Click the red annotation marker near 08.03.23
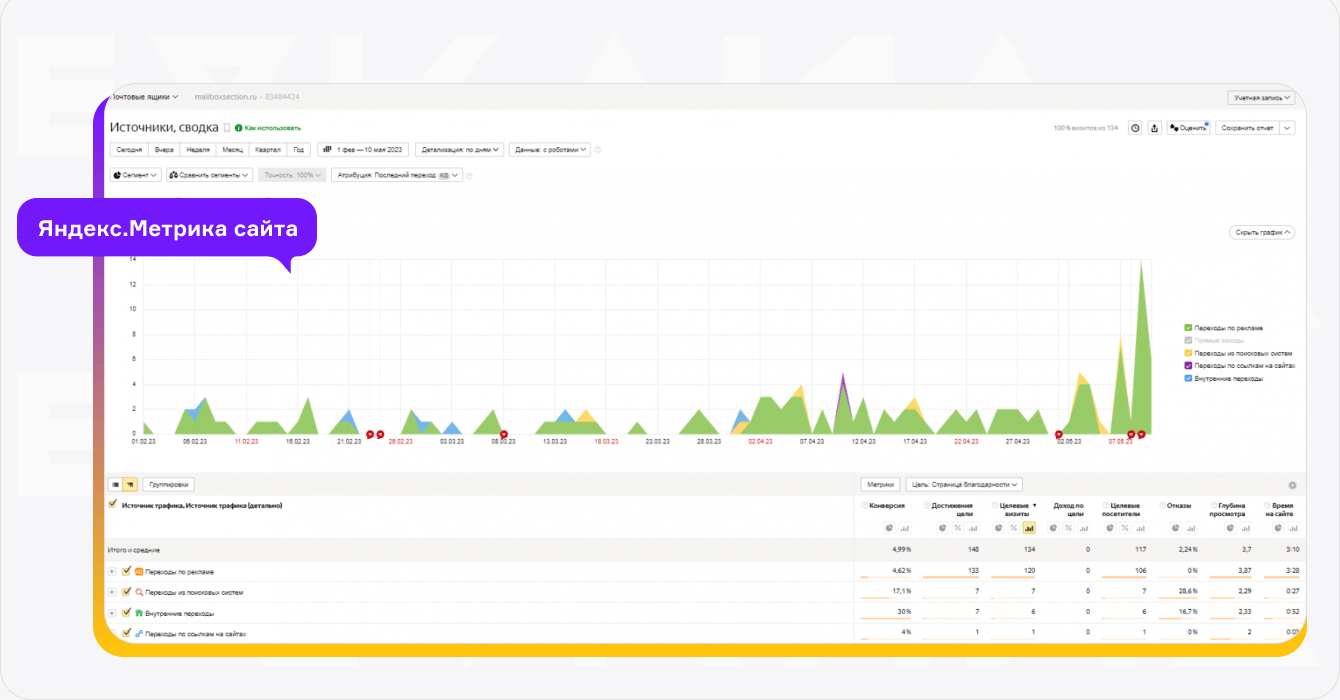The image size is (1340, 700). [x=504, y=434]
